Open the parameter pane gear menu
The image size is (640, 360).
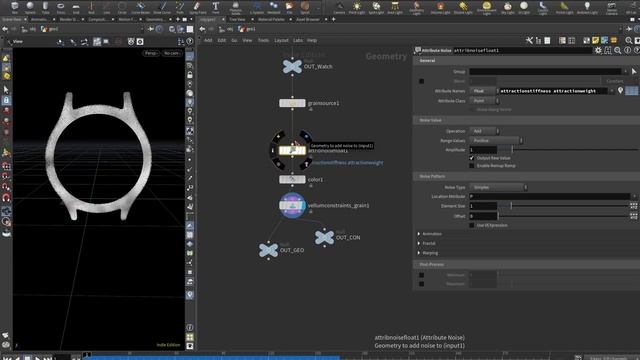(x=598, y=50)
